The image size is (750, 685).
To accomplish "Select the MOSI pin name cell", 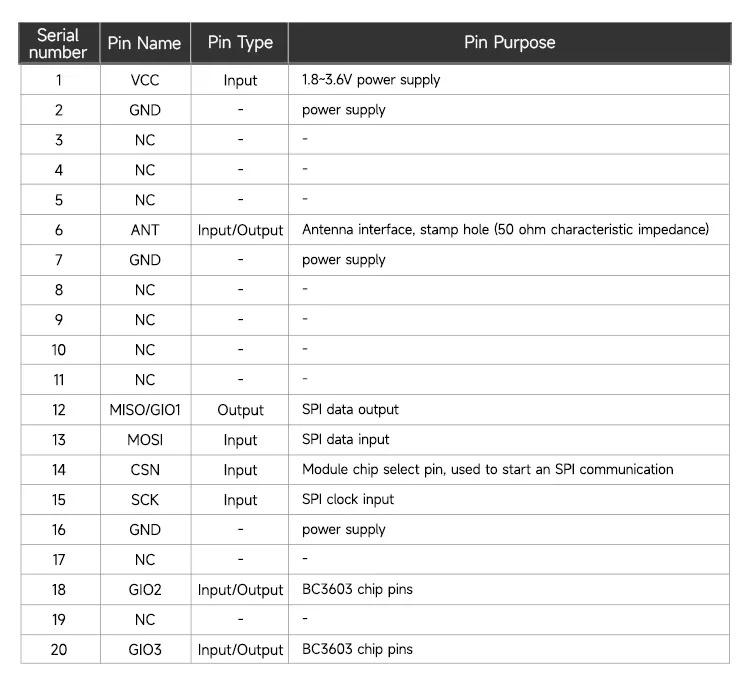I will (145, 440).
